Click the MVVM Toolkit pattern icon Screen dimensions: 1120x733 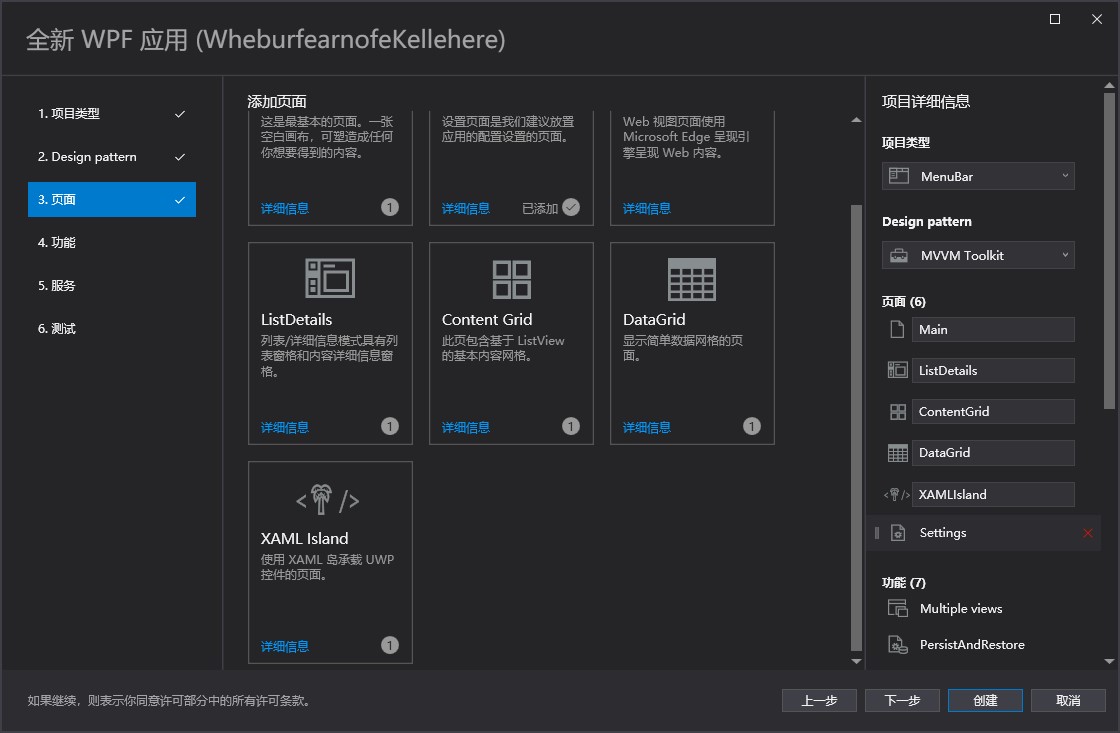[899, 255]
